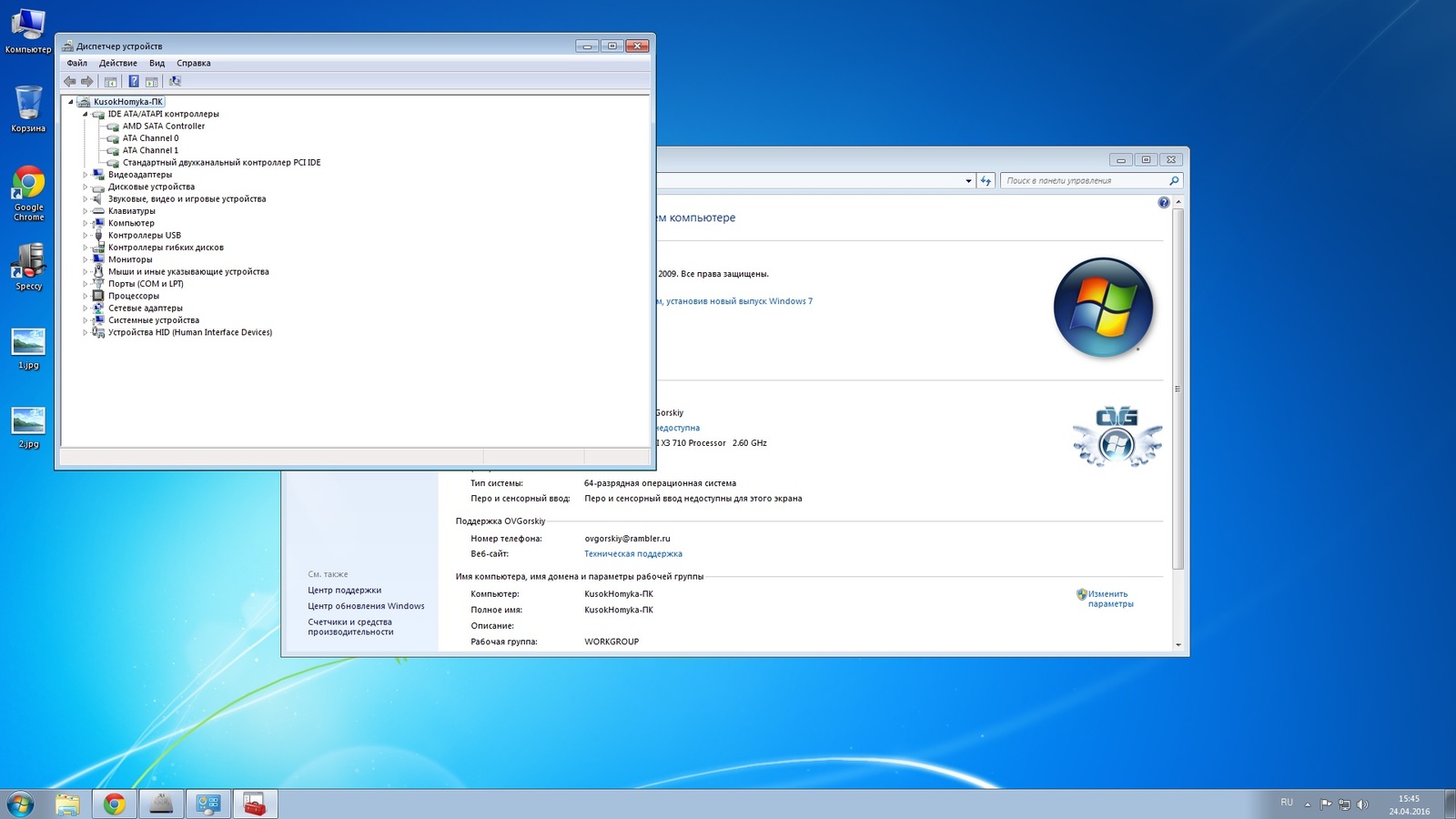Screen dimensions: 1456x819
Task: Click the volume speaker icon in system tray
Action: click(1362, 804)
